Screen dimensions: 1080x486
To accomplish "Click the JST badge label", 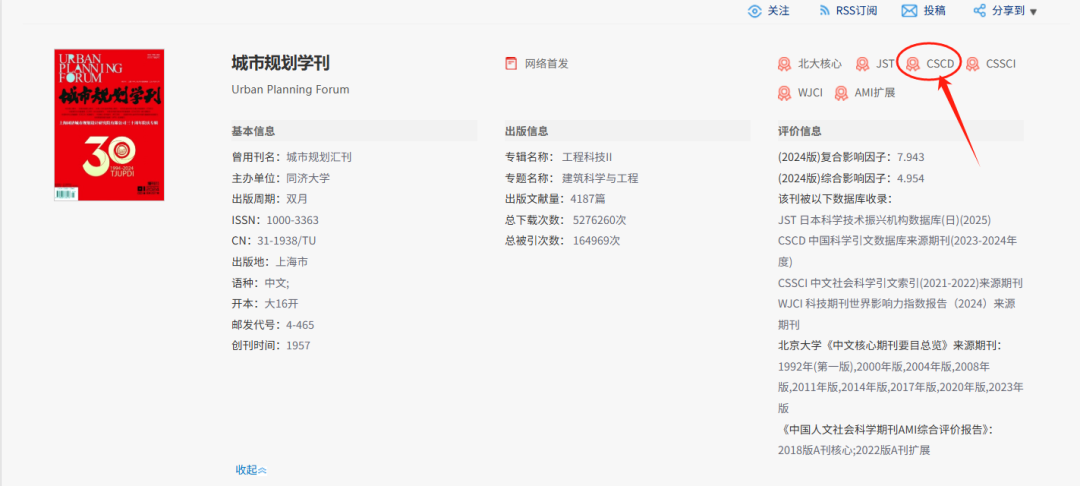I will click(885, 64).
